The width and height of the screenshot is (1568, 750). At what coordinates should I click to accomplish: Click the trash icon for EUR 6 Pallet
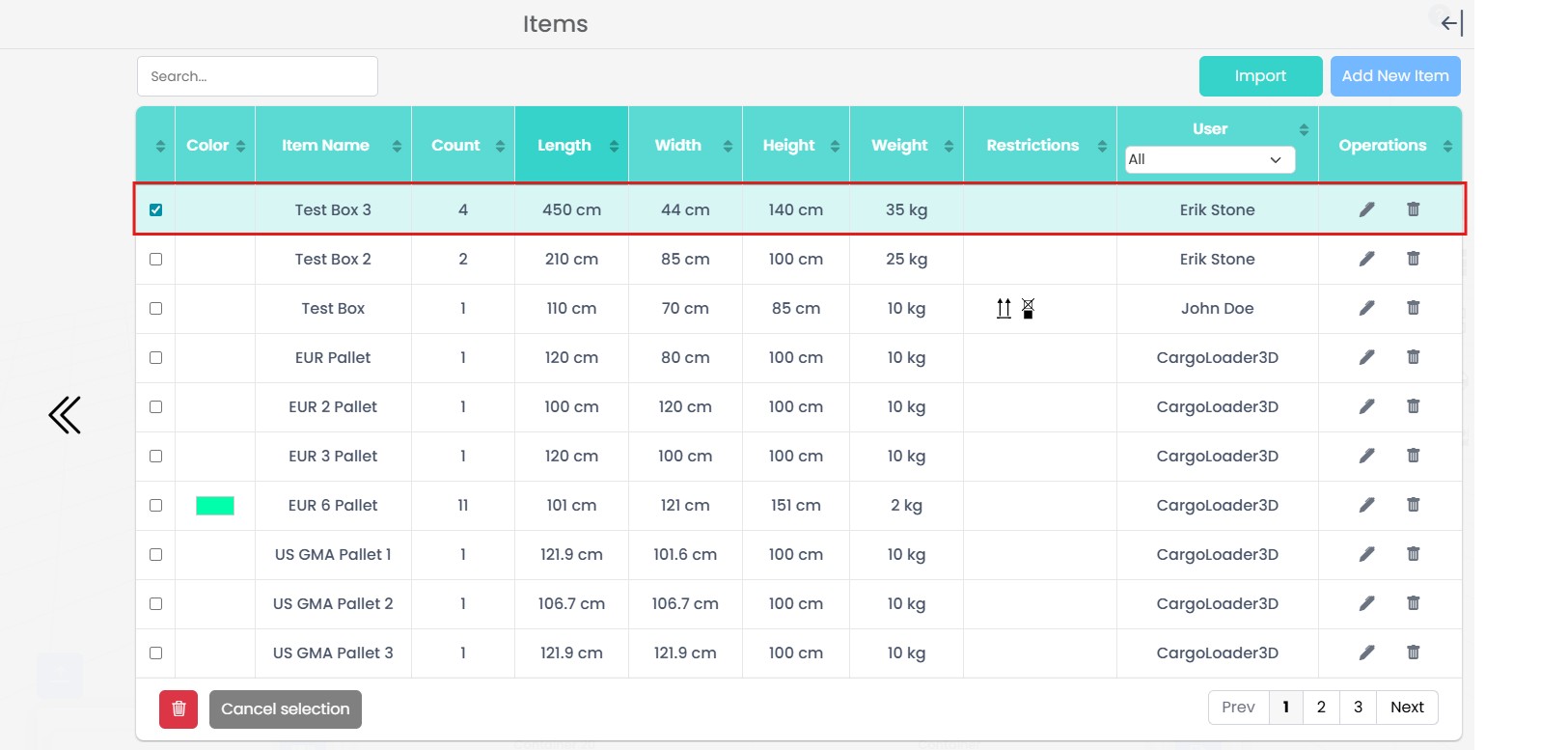pyautogui.click(x=1413, y=505)
